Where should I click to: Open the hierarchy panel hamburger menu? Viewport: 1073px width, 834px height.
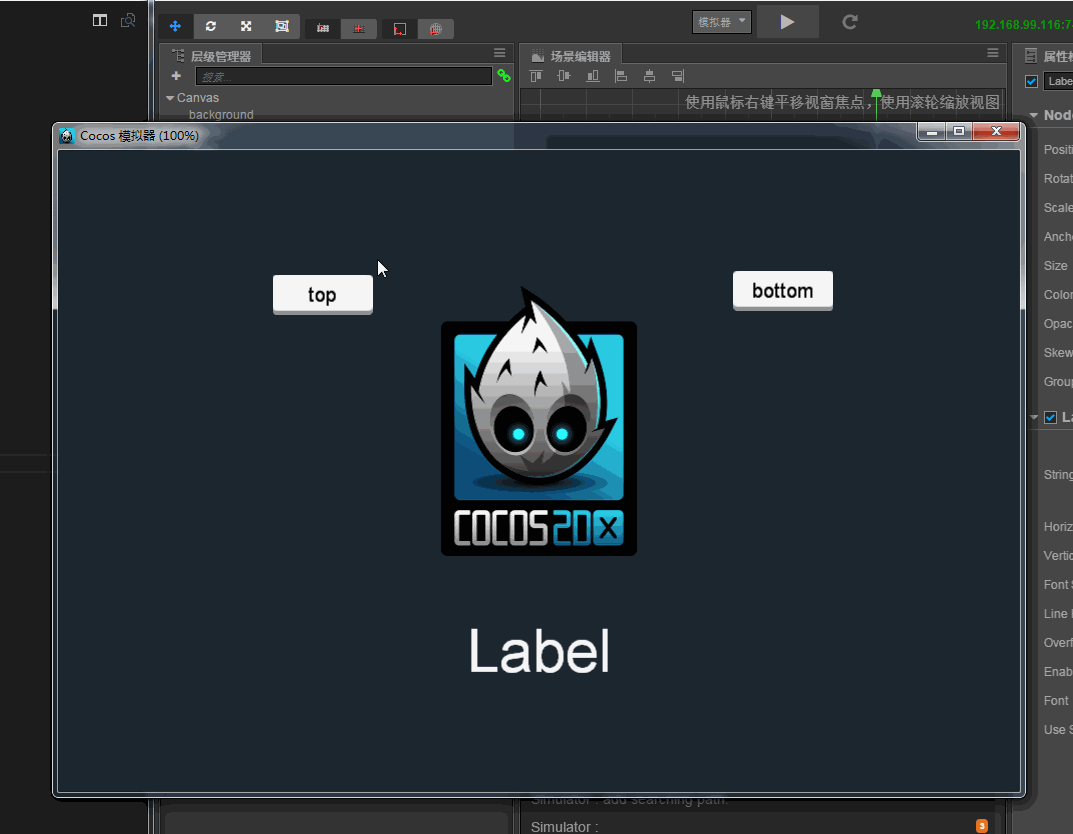(x=500, y=53)
